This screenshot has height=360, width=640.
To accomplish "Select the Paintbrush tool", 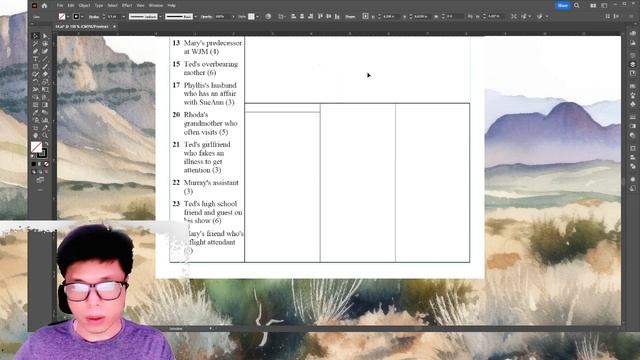I will 45,66.
